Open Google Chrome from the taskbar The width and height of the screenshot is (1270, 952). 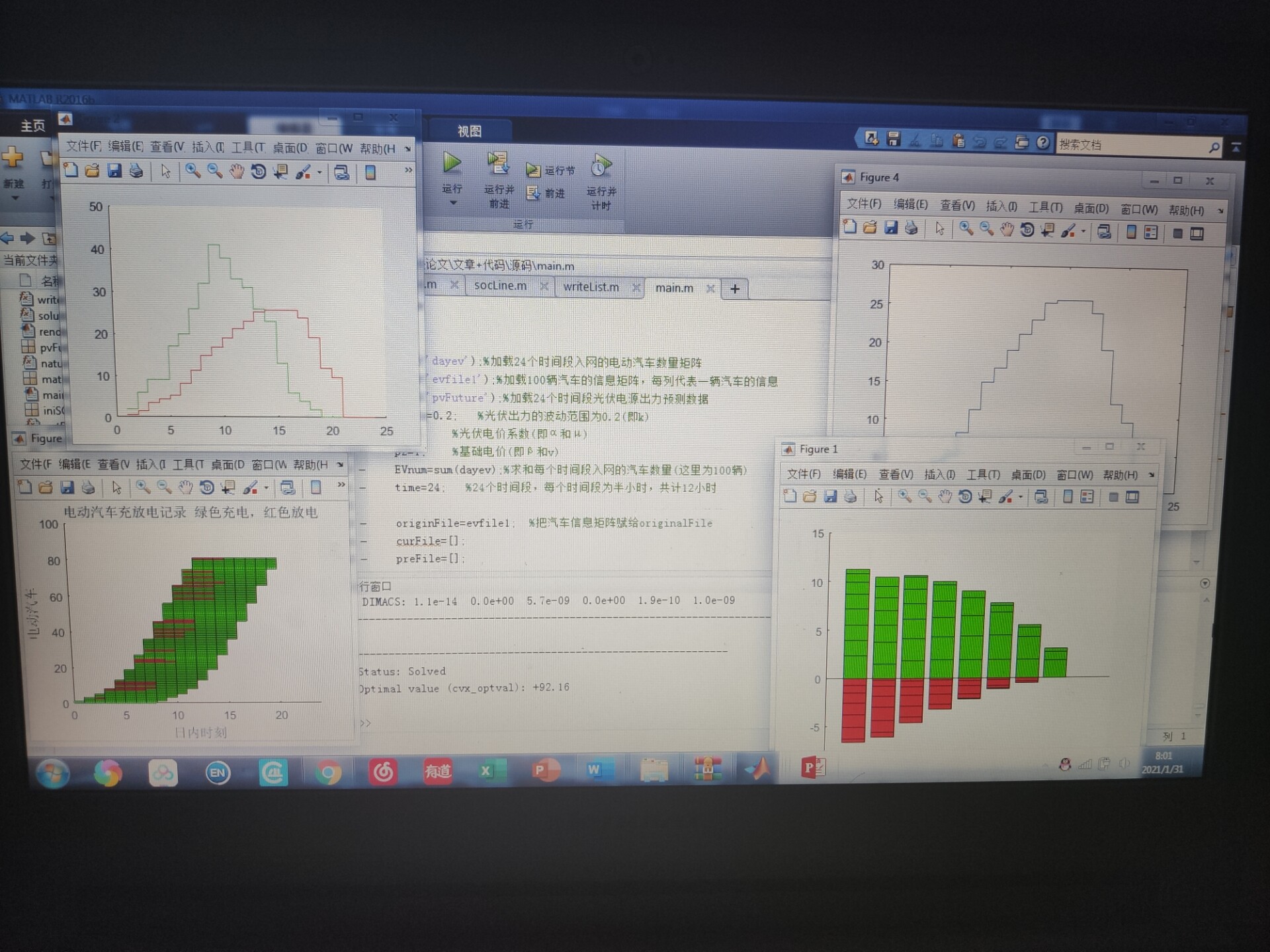coord(327,772)
